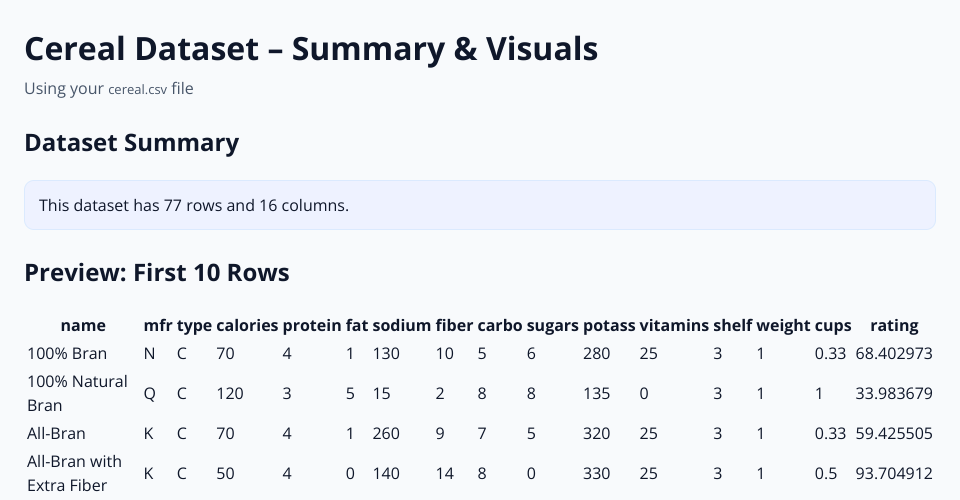
Task: Click the 'cups' column header
Action: click(833, 325)
